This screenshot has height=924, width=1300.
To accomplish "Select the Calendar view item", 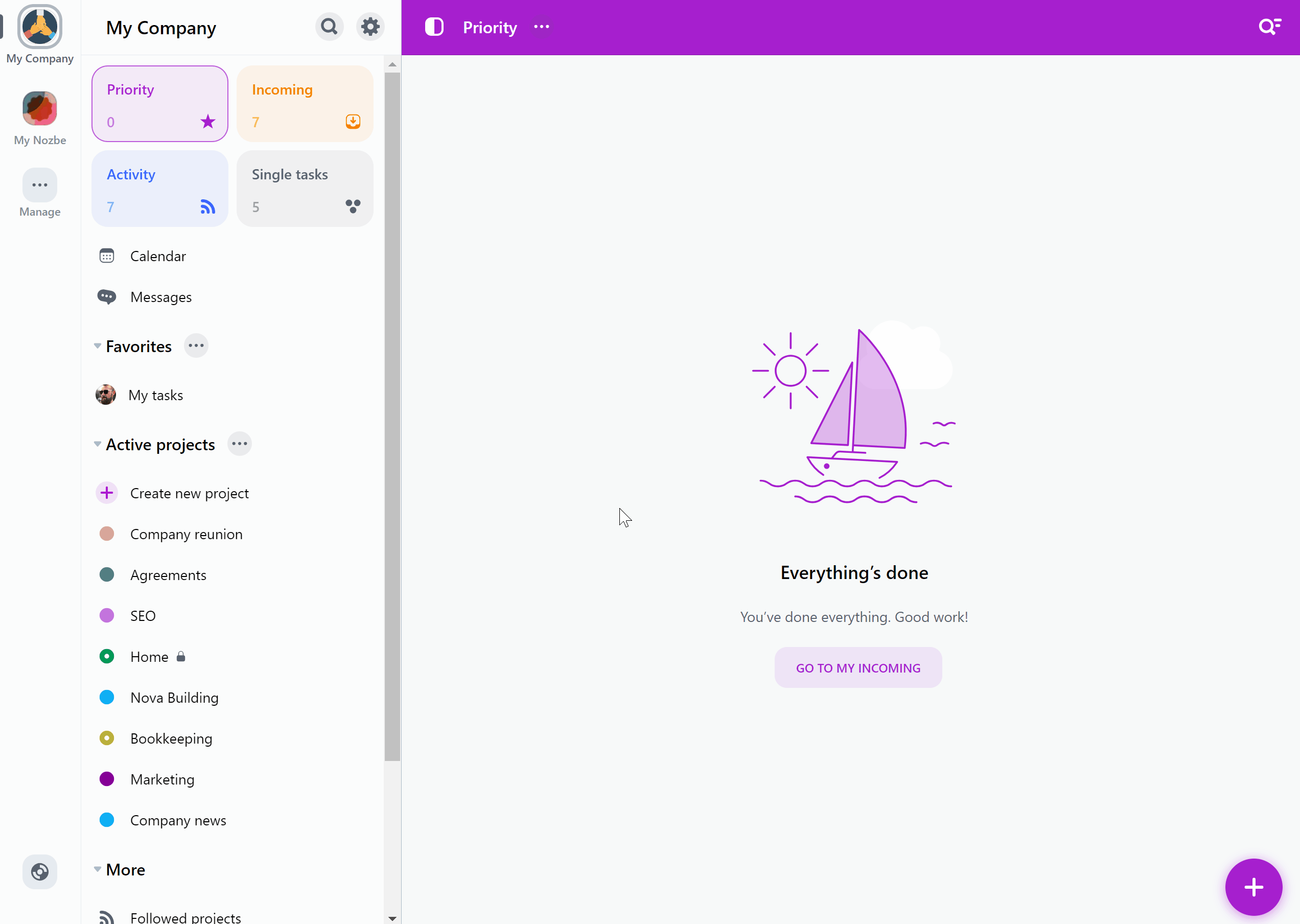I will [158, 256].
